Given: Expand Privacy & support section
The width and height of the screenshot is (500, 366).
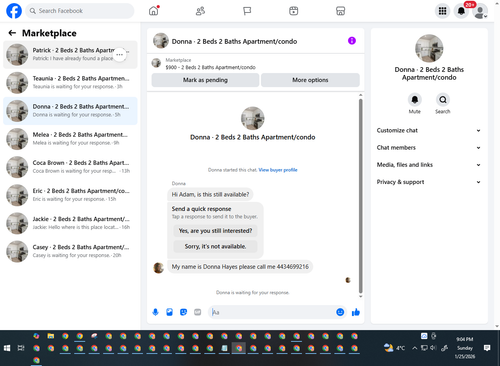Looking at the screenshot, I should point(429,182).
